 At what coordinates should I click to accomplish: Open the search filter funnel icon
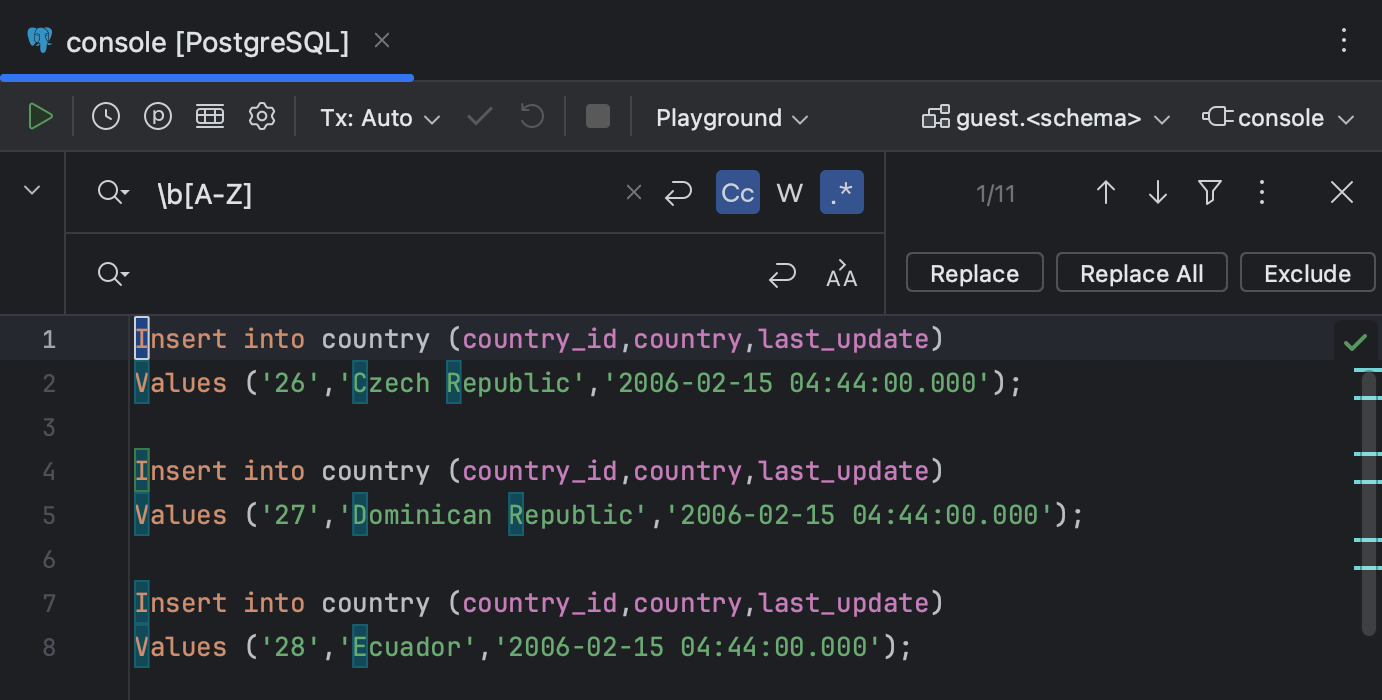tap(1210, 193)
